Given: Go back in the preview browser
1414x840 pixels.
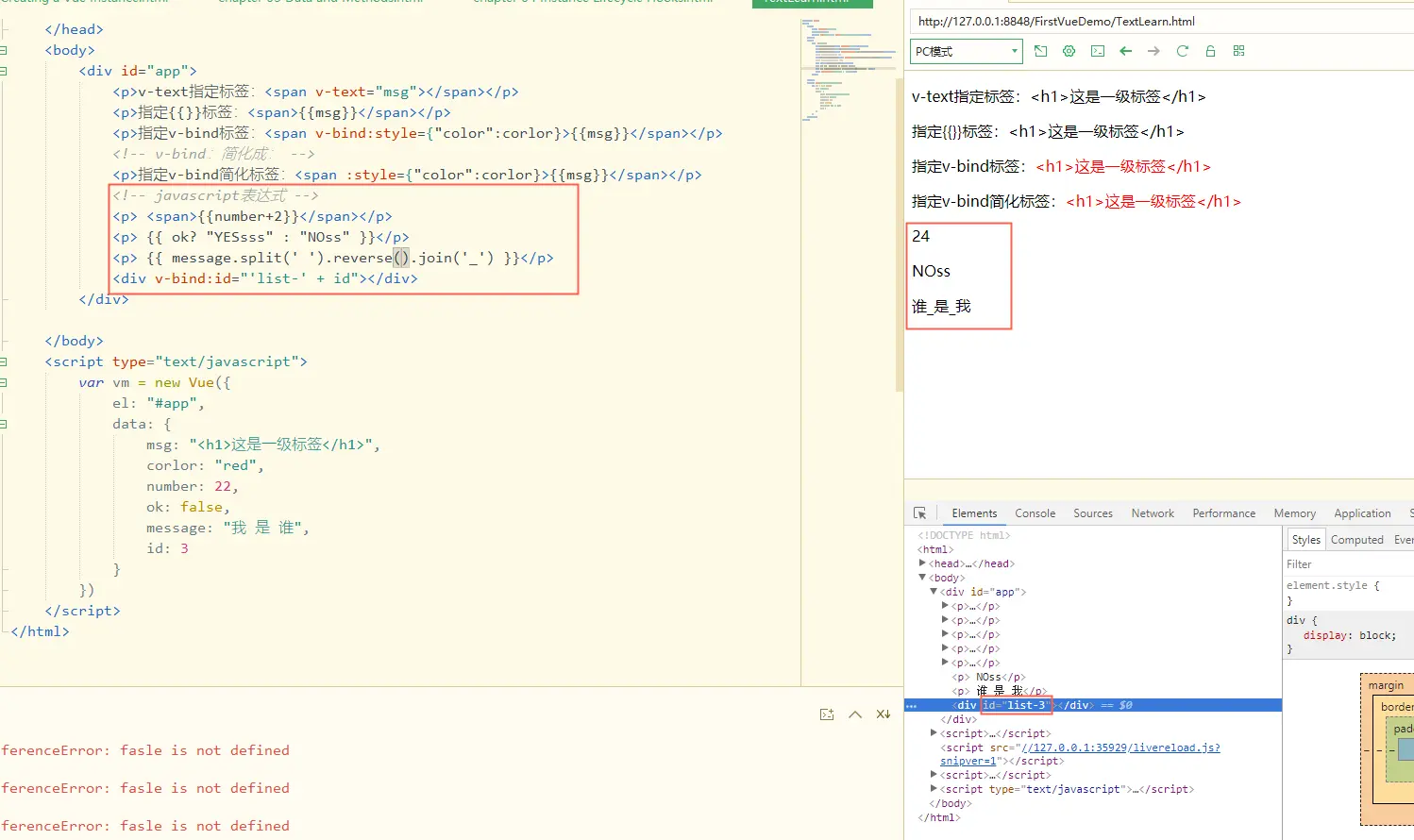Looking at the screenshot, I should coord(1125,51).
